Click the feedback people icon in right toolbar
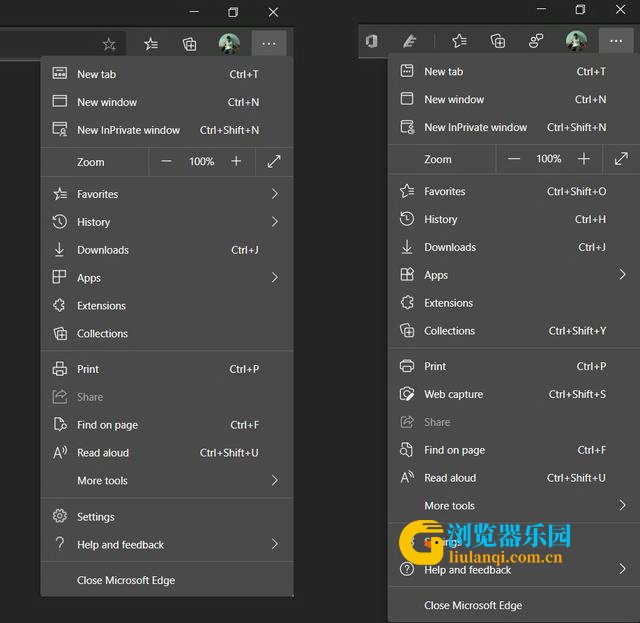Screen dimensions: 640x623 point(536,41)
